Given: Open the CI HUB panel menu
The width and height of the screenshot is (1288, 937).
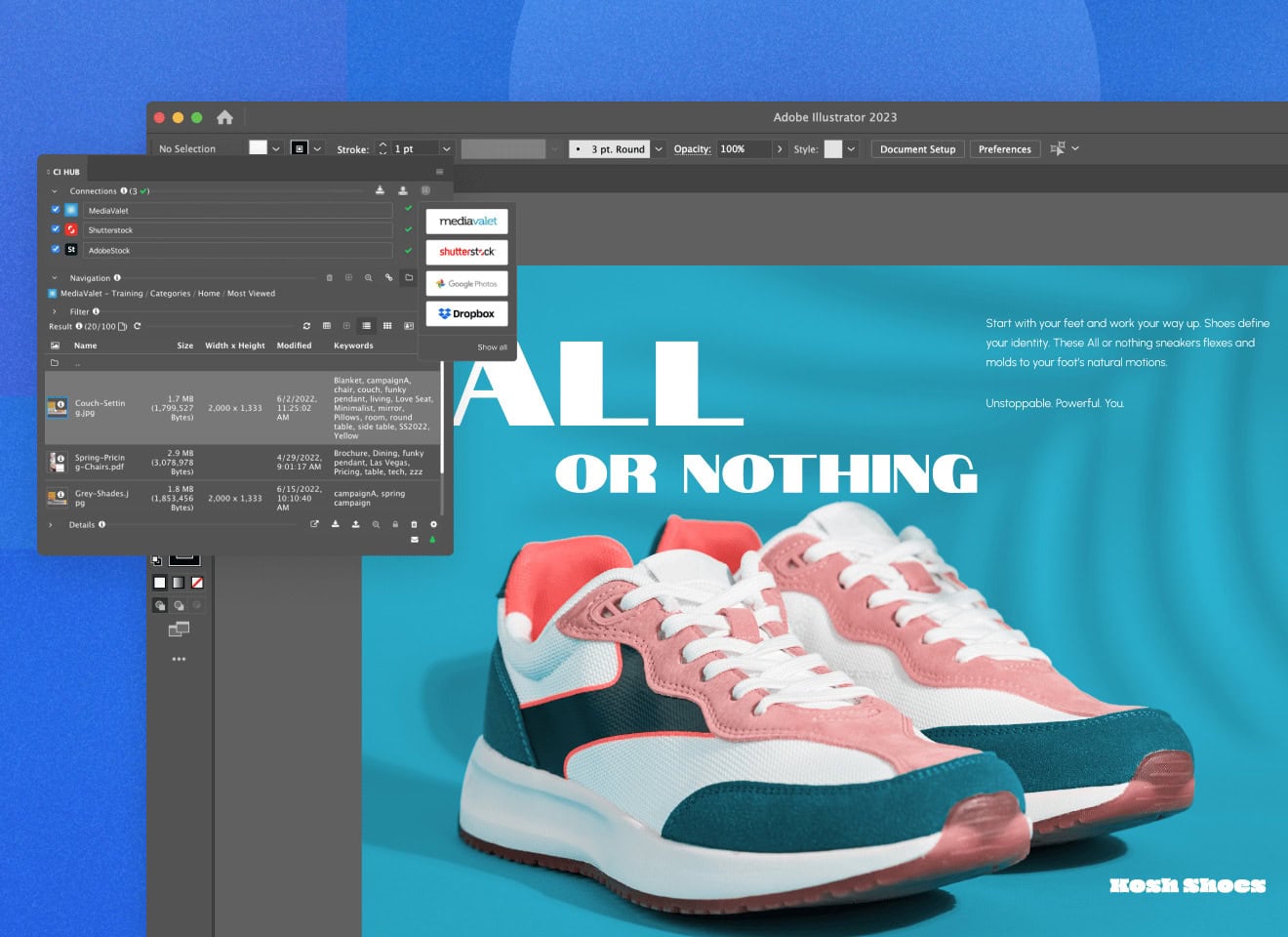Looking at the screenshot, I should coord(439,172).
